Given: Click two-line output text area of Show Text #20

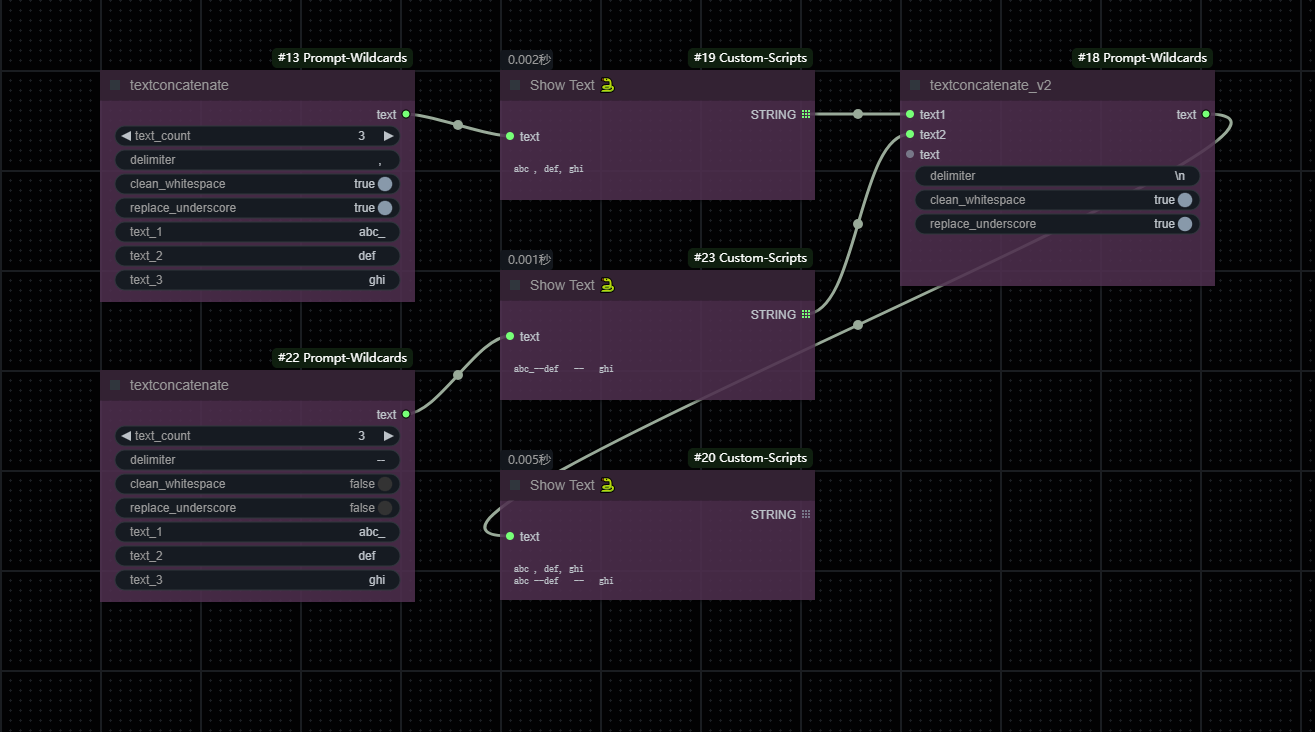Looking at the screenshot, I should pyautogui.click(x=657, y=575).
